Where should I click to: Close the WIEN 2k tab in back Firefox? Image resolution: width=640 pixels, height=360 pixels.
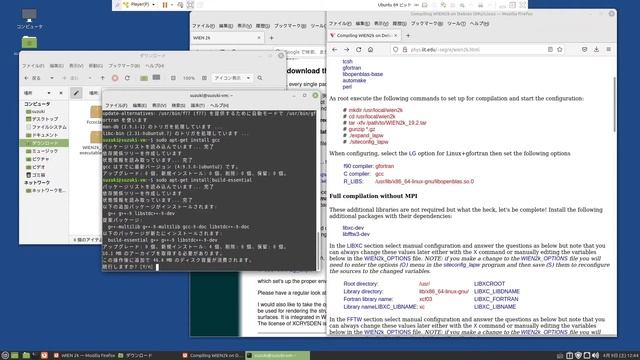[x=259, y=38]
